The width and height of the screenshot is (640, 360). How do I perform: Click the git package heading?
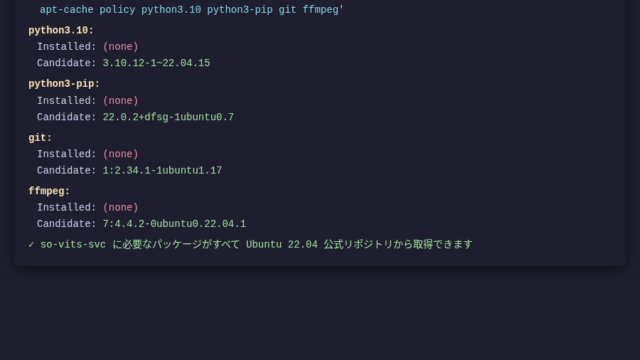coord(40,138)
